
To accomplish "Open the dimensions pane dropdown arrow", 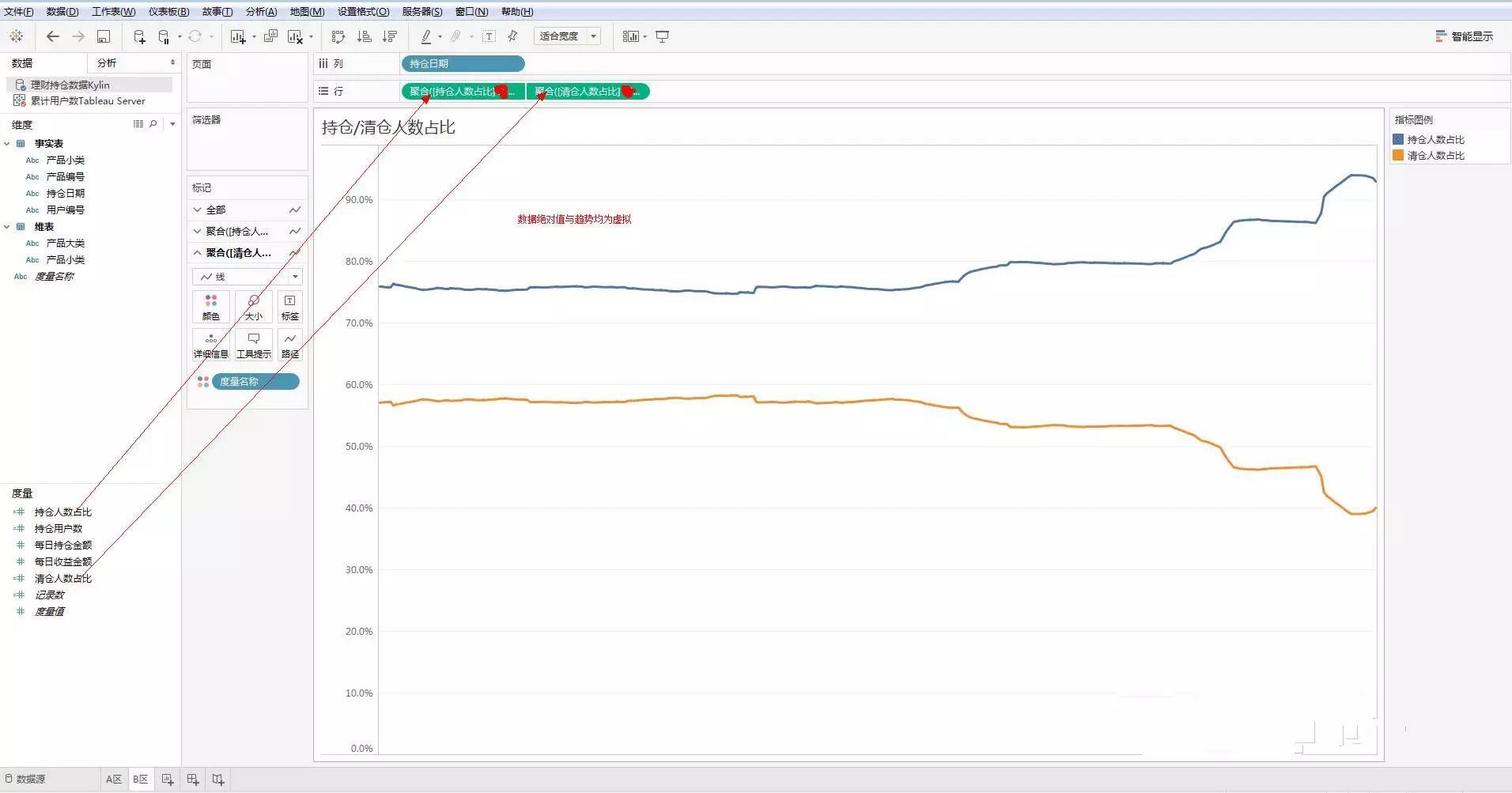I will click(x=172, y=124).
